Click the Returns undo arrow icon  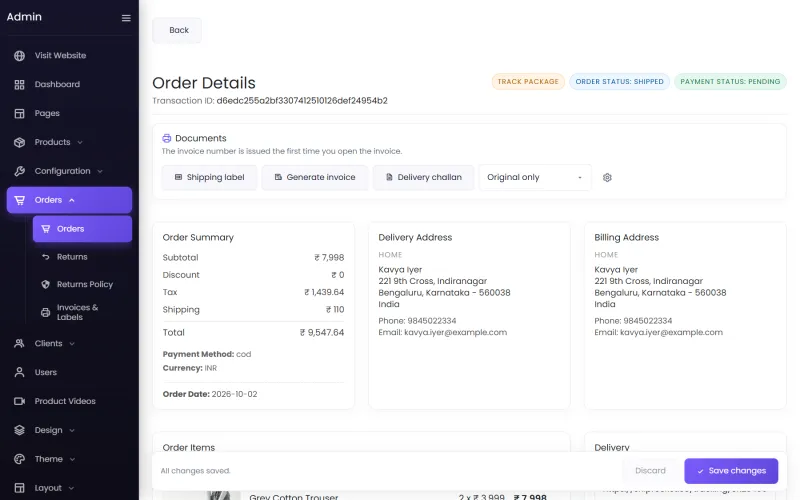45,257
